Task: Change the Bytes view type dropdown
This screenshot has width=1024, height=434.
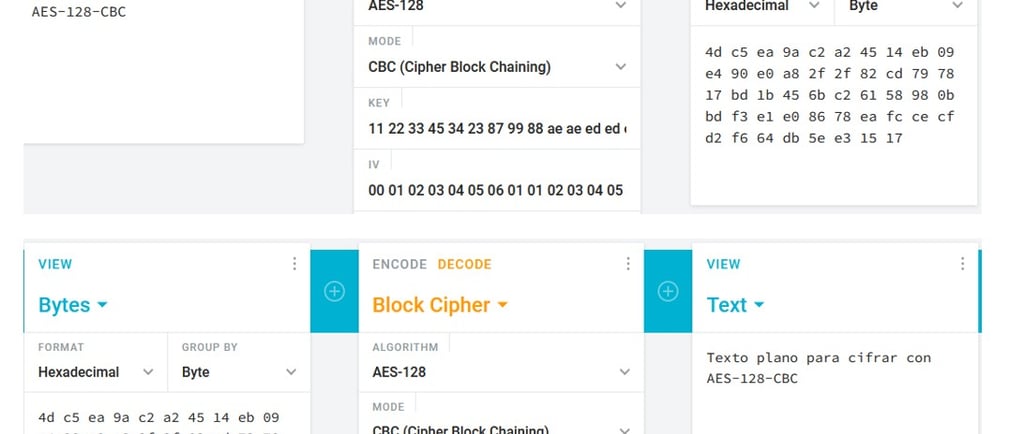Action: (73, 305)
